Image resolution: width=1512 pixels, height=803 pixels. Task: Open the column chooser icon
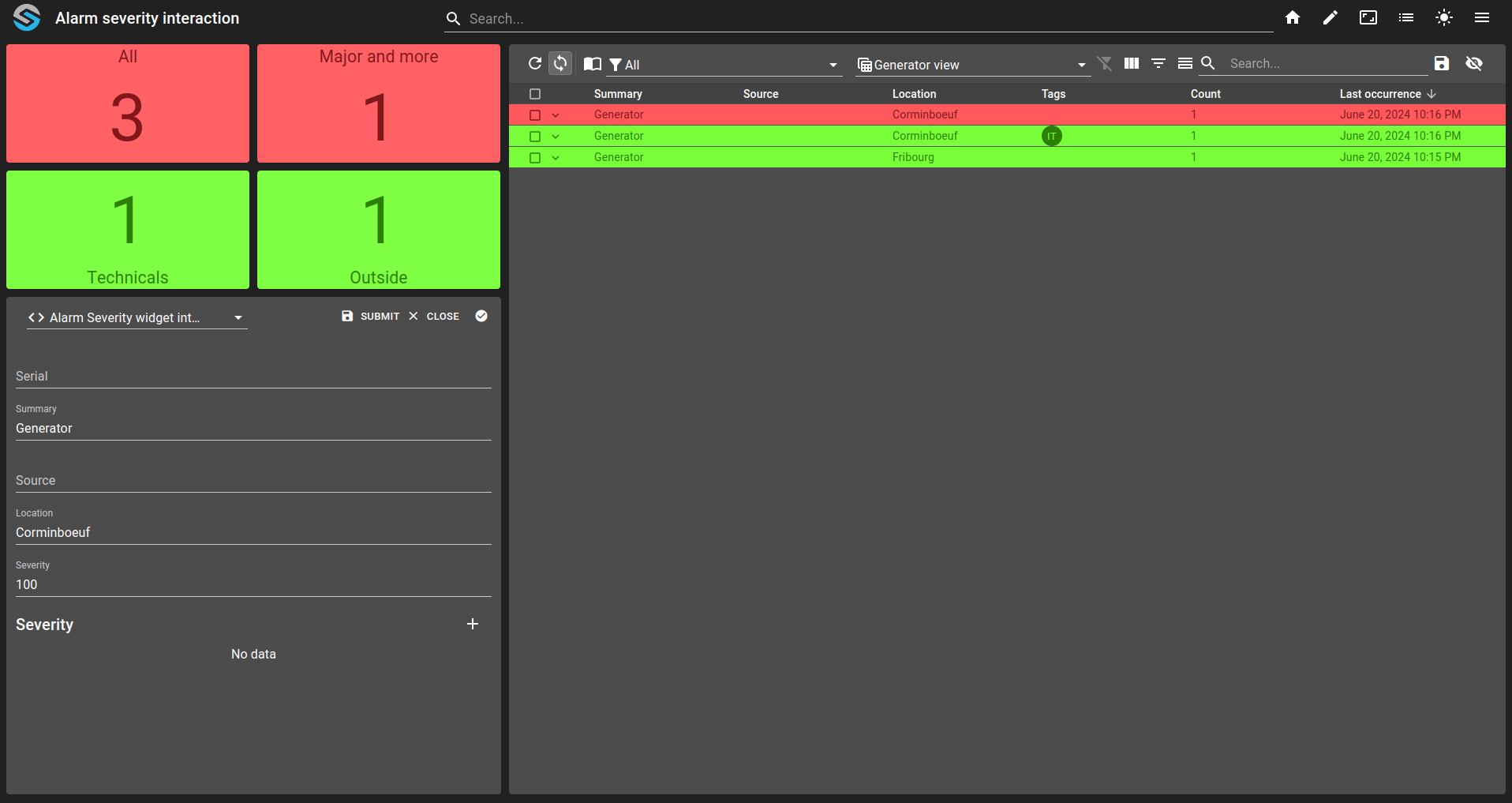[x=1132, y=63]
